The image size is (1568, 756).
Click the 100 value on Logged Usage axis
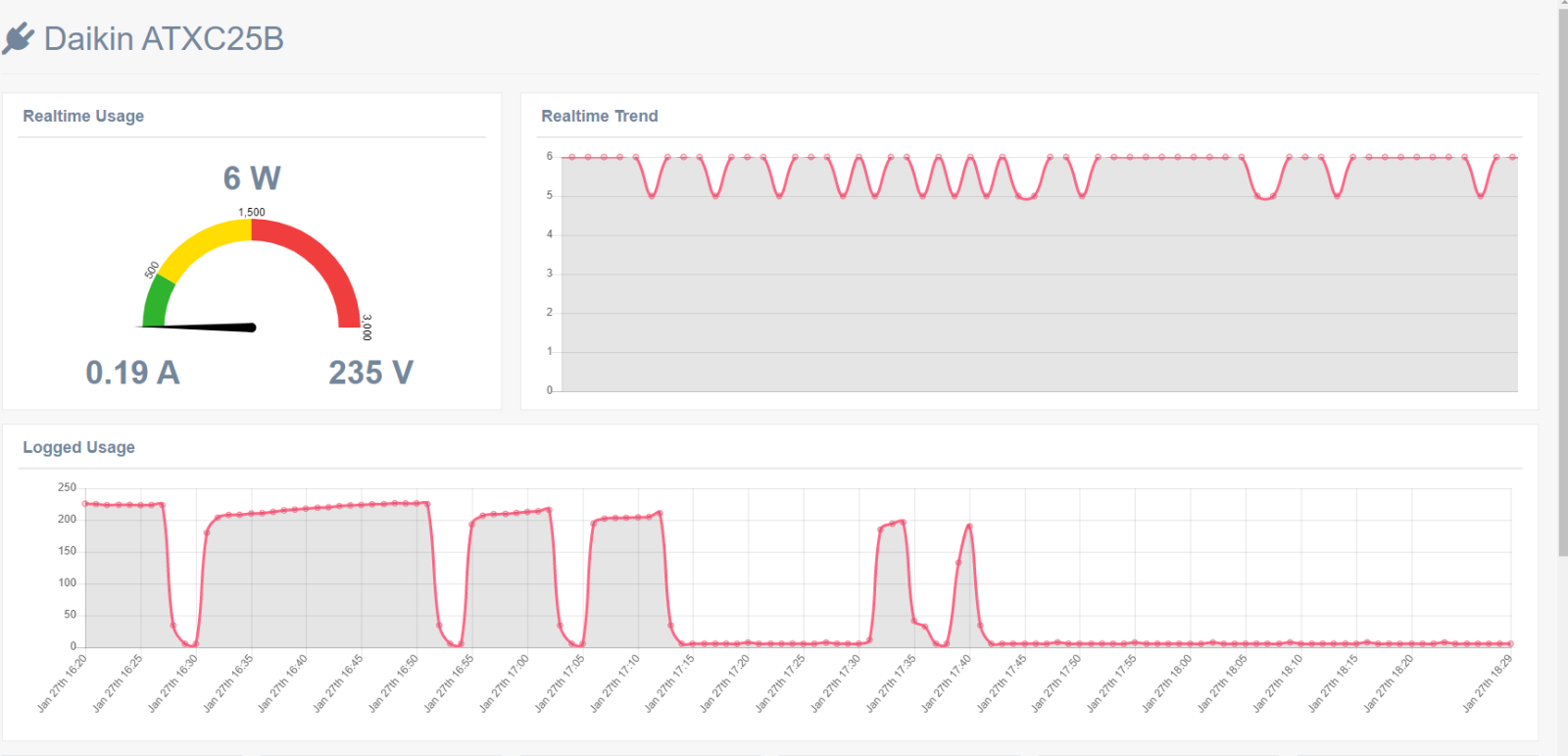pyautogui.click(x=67, y=582)
